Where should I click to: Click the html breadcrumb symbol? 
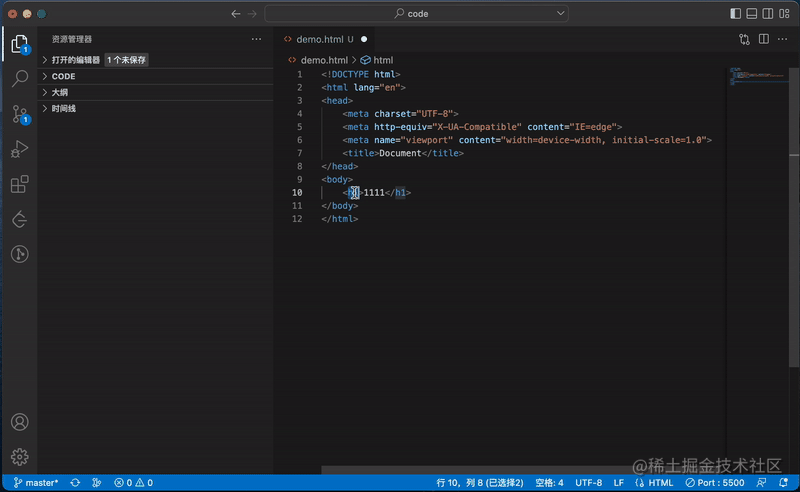point(377,60)
